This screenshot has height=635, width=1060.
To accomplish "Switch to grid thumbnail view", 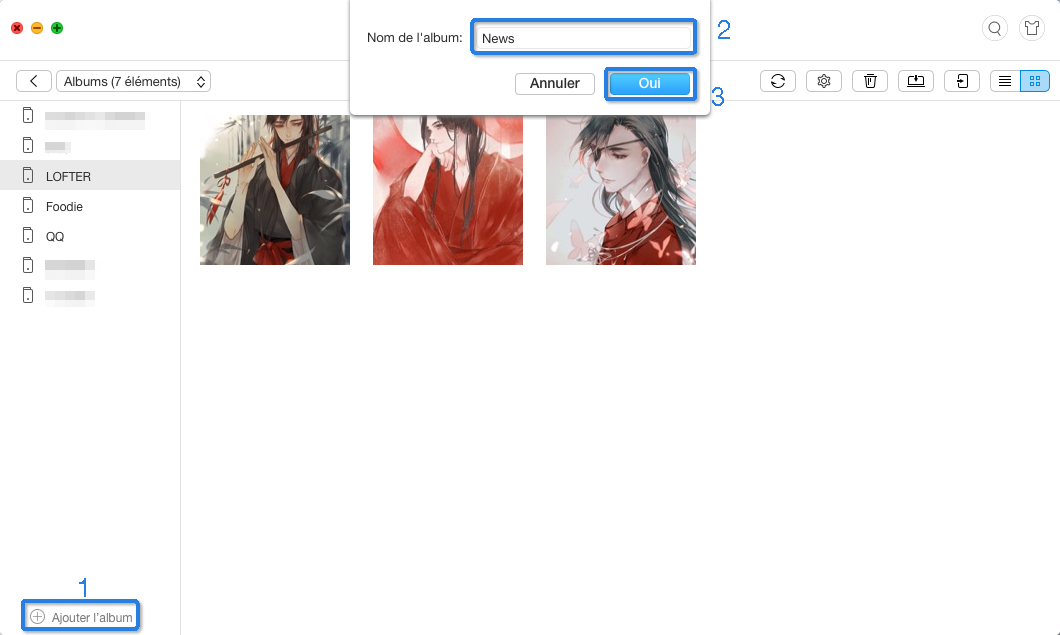I will (x=1035, y=81).
